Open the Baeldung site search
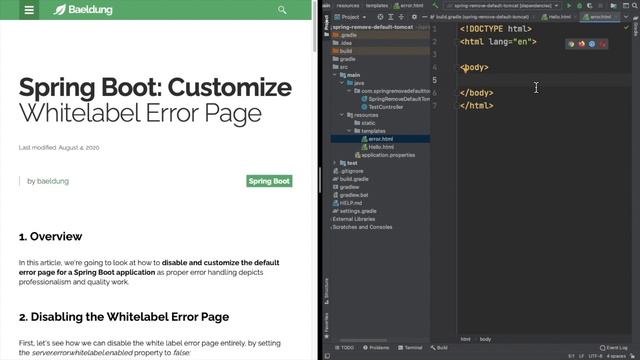 (x=282, y=10)
